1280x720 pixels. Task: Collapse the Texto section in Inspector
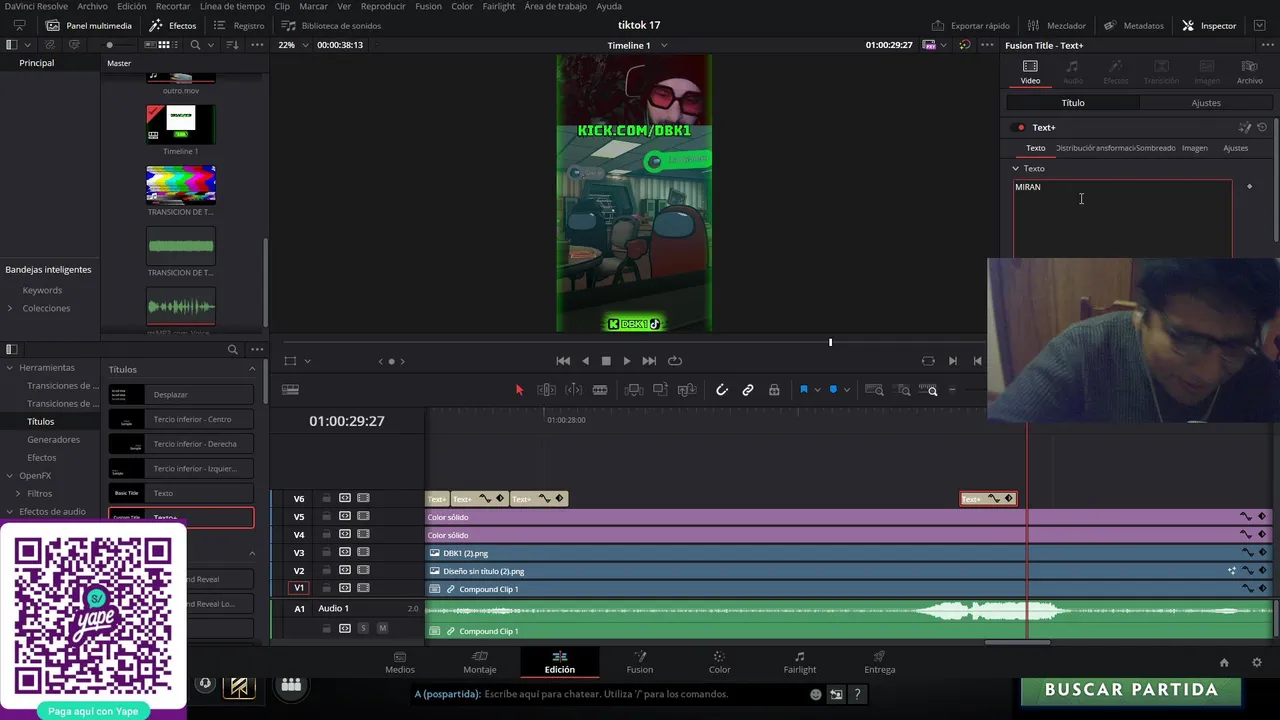(x=1016, y=168)
